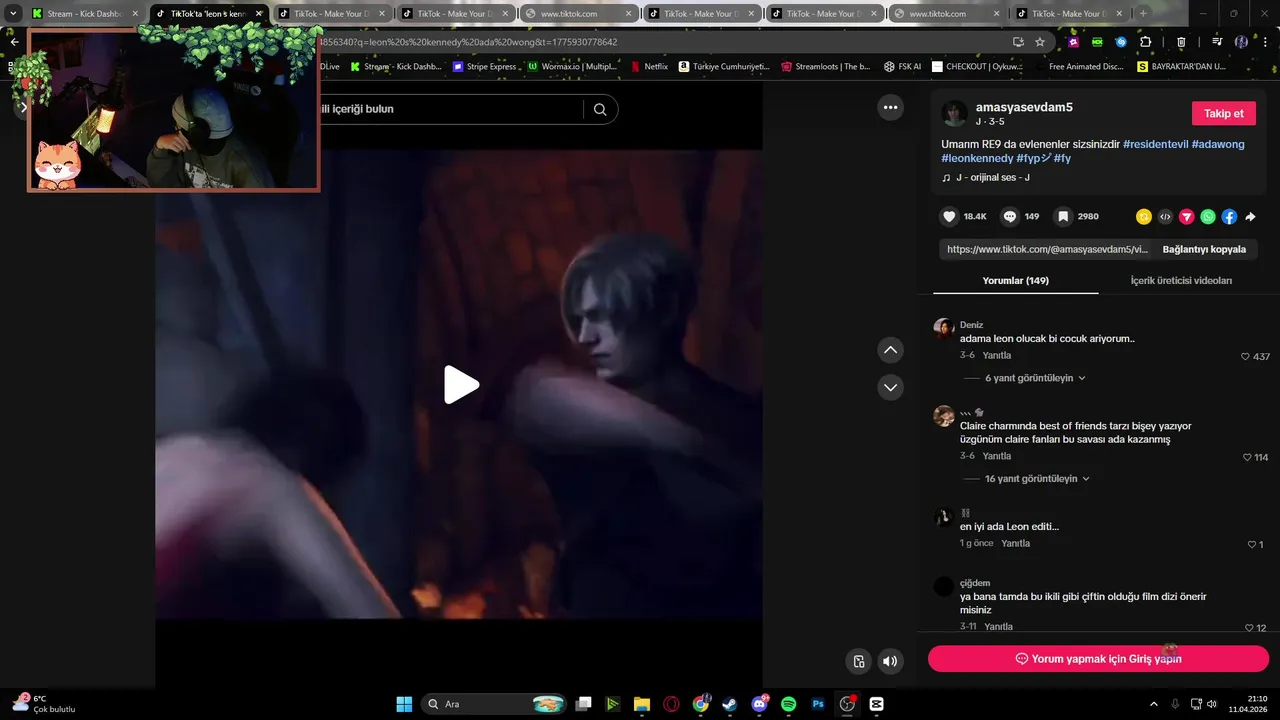This screenshot has width=1280, height=720.
Task: Open Steam from the taskbar
Action: [x=730, y=704]
